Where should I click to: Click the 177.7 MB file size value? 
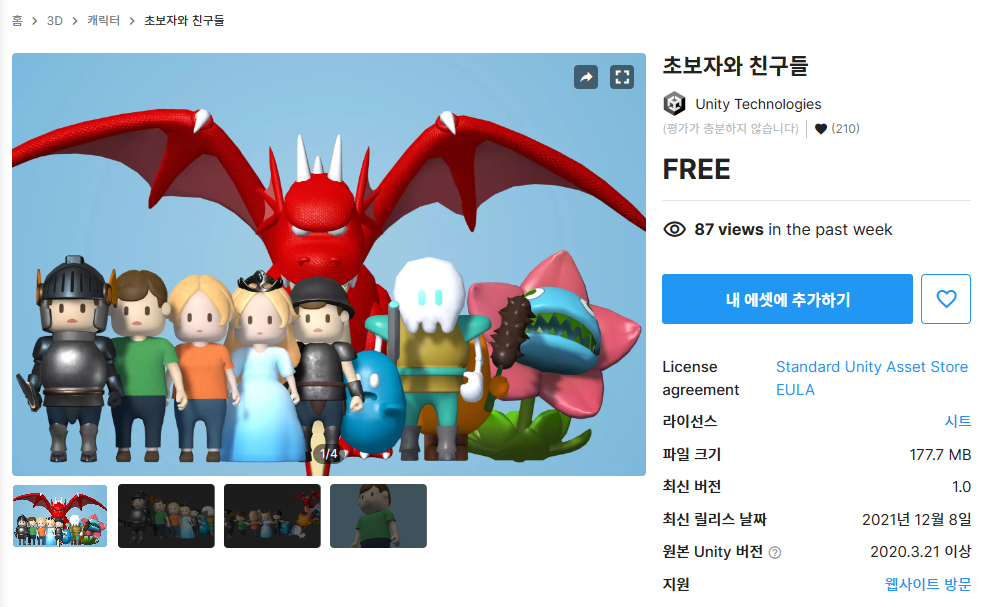tap(940, 454)
